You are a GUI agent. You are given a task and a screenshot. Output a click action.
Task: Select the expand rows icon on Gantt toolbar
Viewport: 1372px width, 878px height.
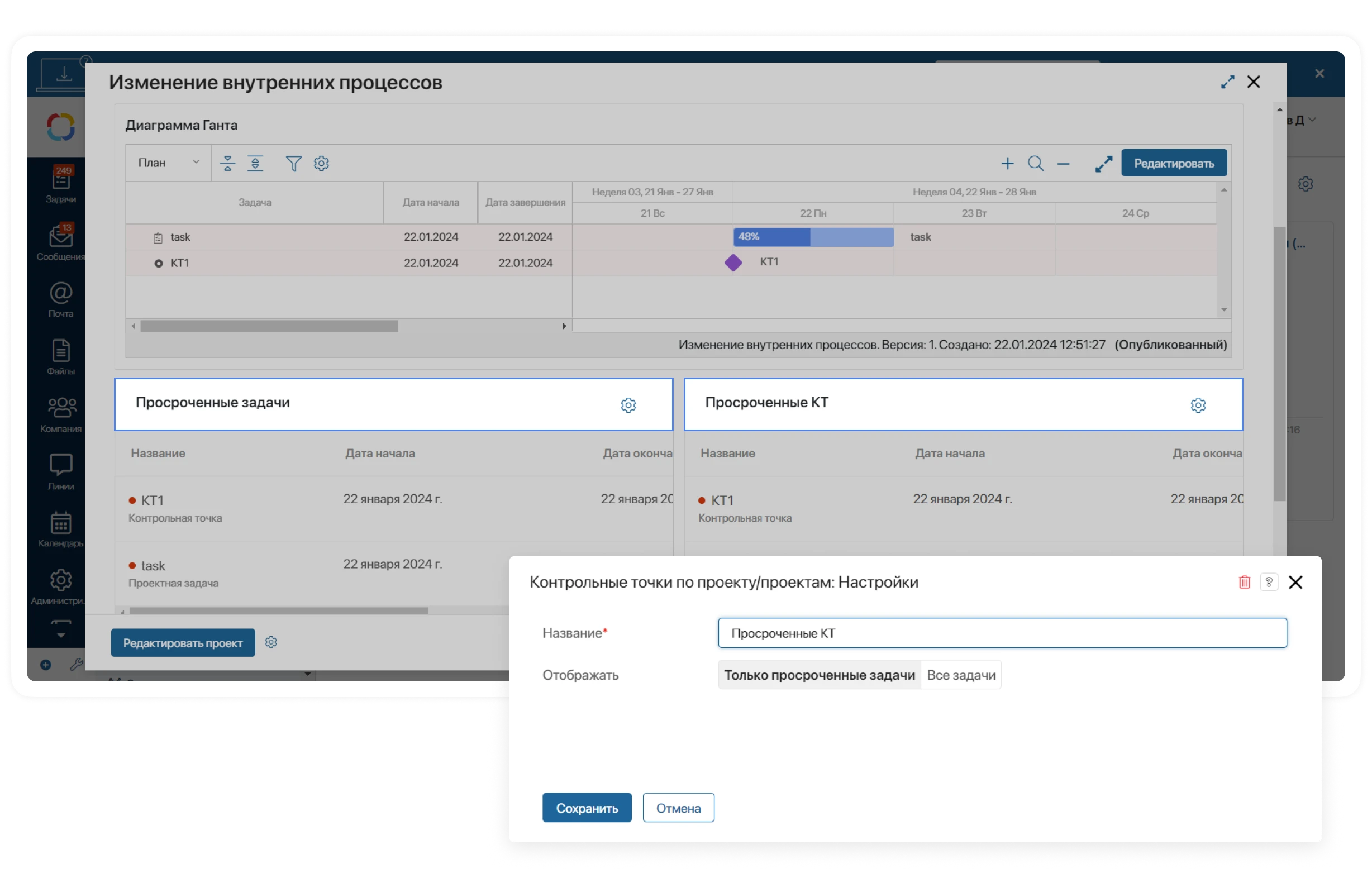click(255, 164)
